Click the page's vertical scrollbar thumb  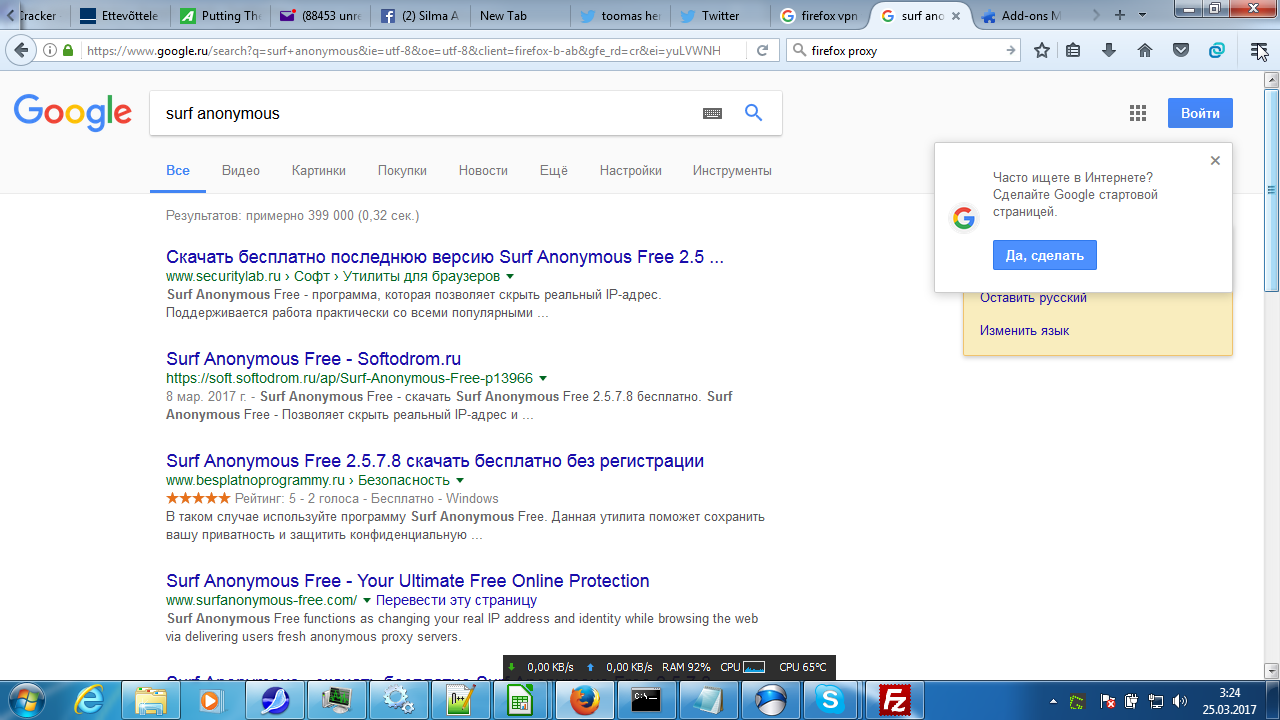[x=1272, y=190]
